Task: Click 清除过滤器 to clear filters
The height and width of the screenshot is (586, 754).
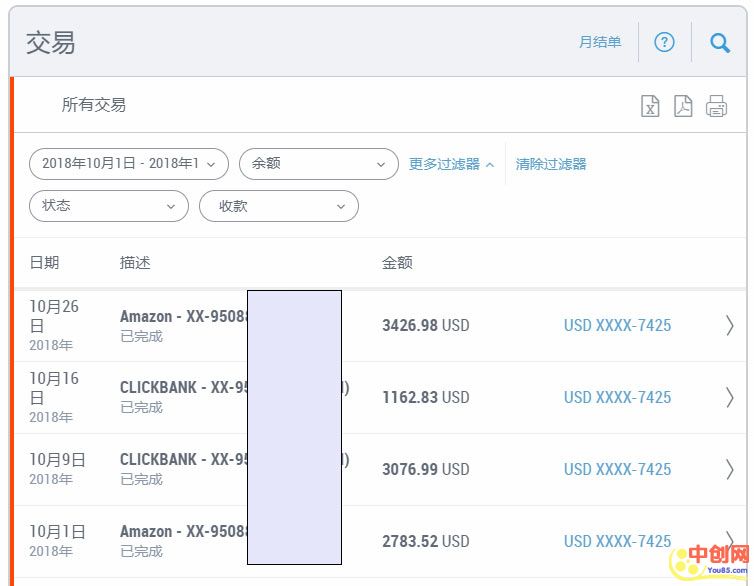Action: pyautogui.click(x=551, y=164)
